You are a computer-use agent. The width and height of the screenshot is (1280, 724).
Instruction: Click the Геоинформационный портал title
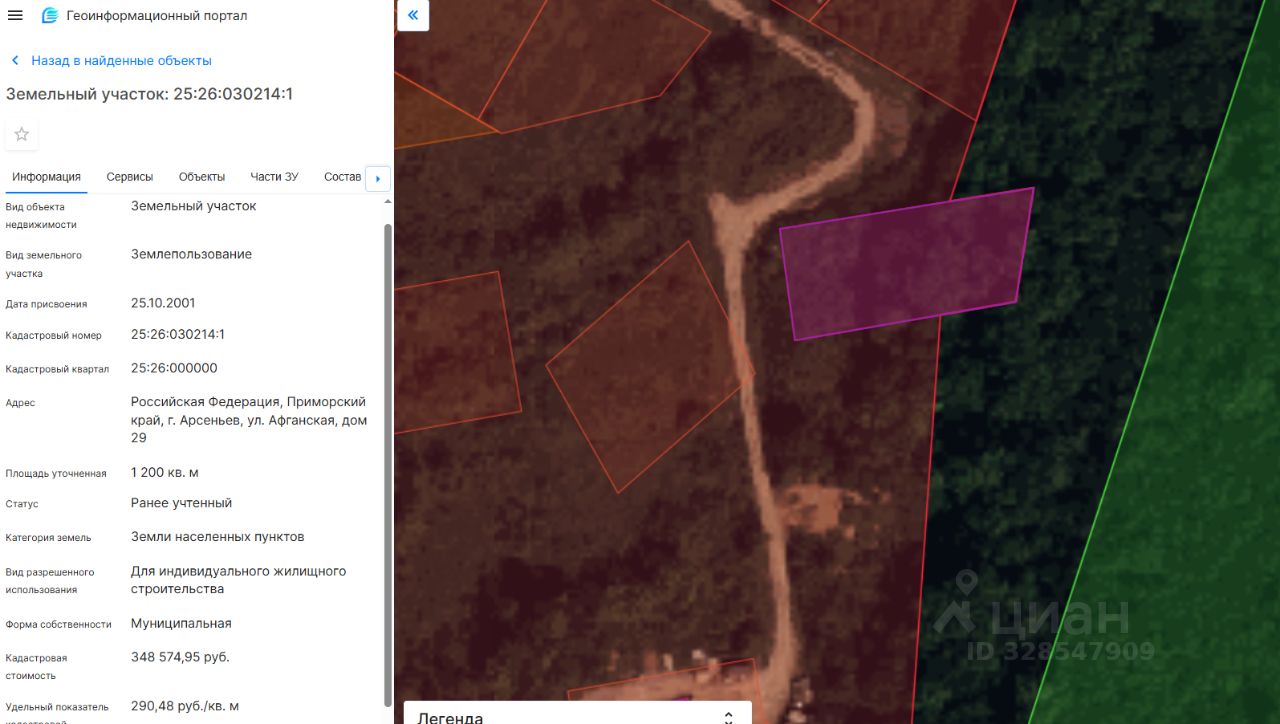pyautogui.click(x=157, y=15)
